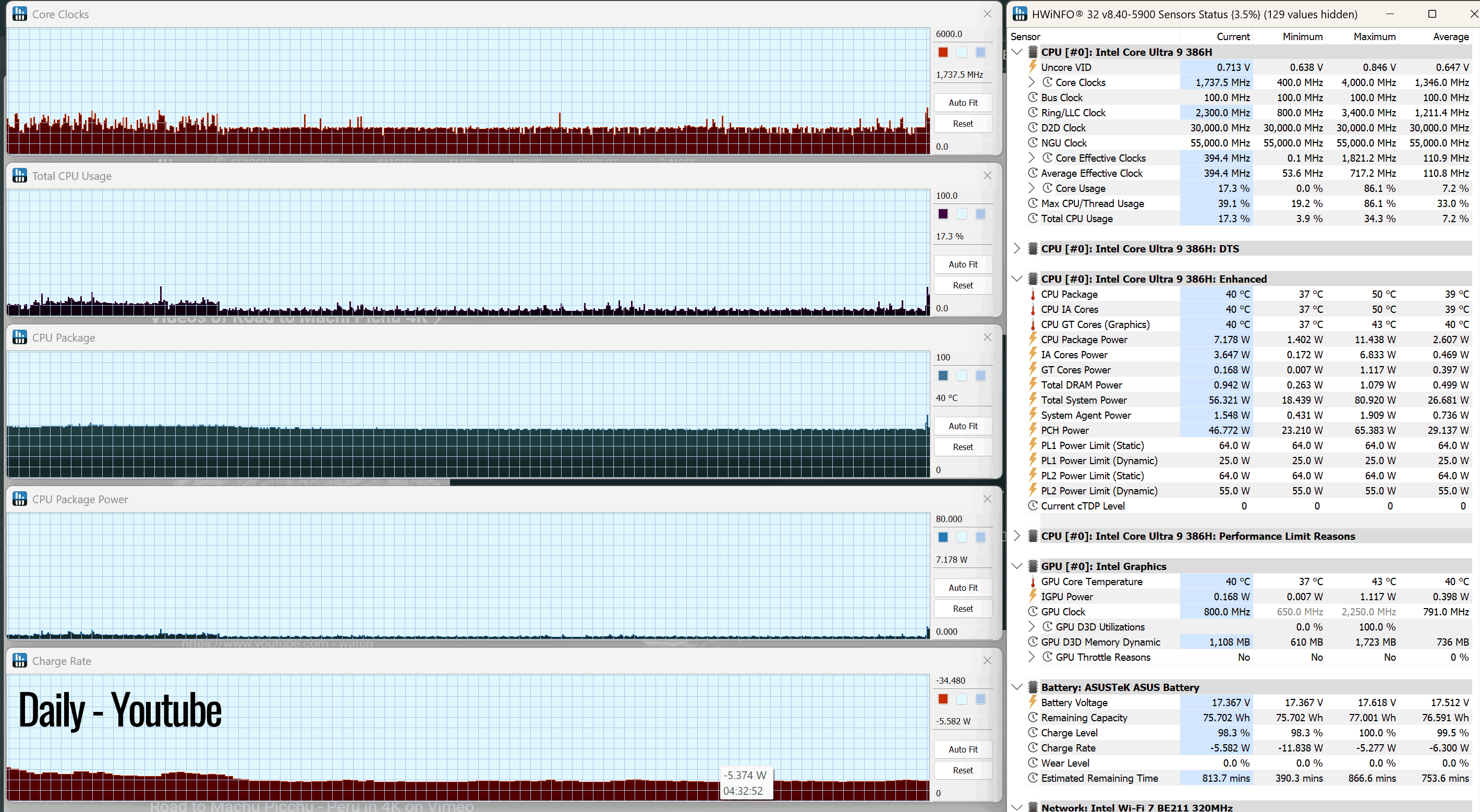Open the dark purple swatch in Total CPU Usage graph
Screen dimensions: 1480x812
point(943,214)
